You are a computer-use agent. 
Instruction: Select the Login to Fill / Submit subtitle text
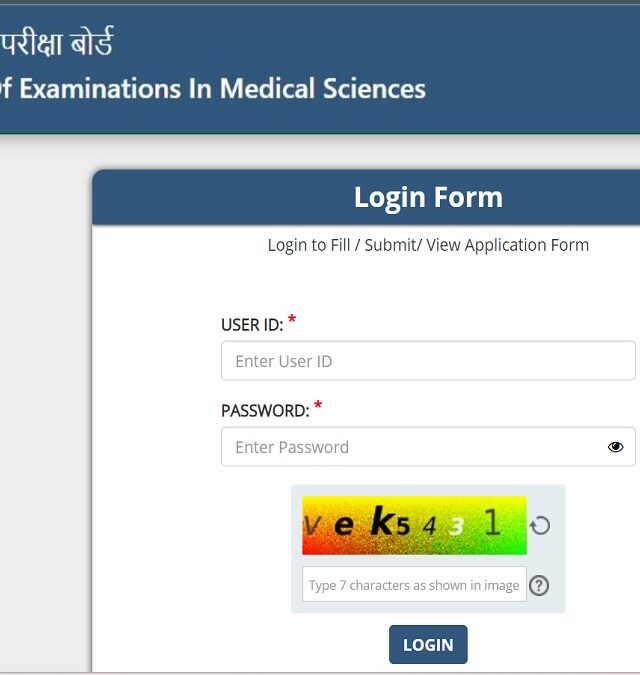[x=428, y=245]
